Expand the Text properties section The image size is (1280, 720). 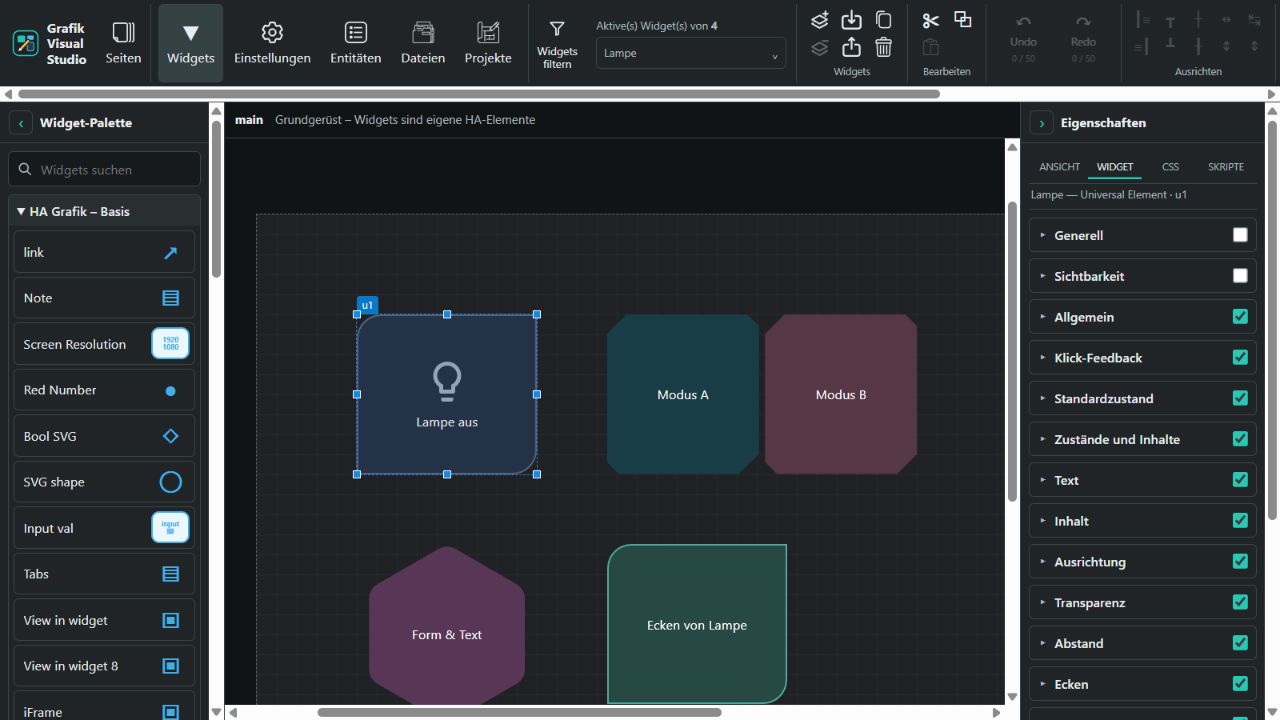pyautogui.click(x=1143, y=480)
